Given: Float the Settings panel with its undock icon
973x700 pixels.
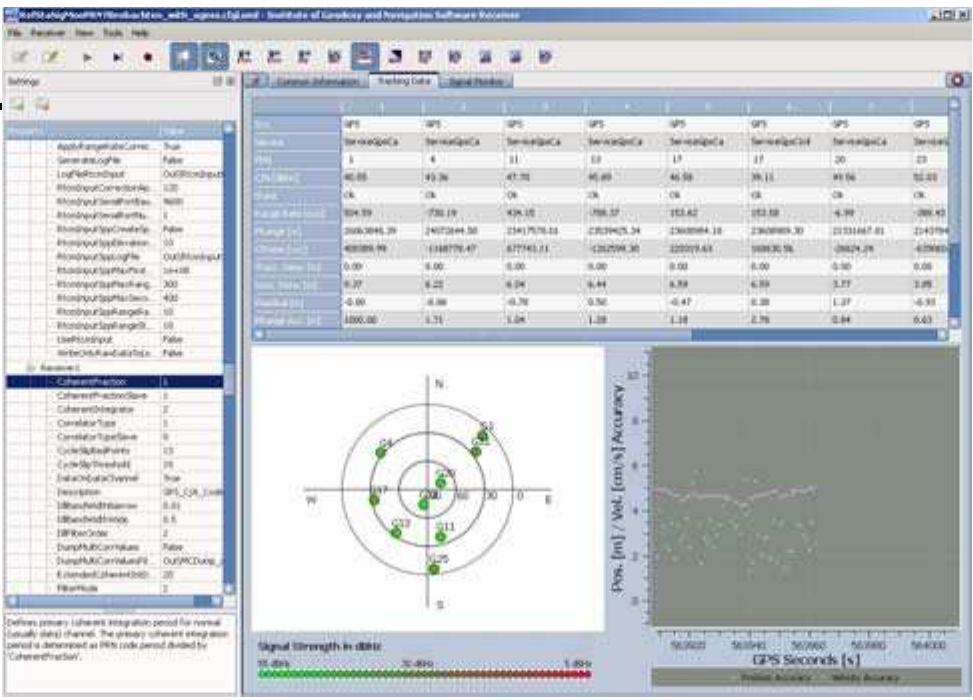Looking at the screenshot, I should point(217,81).
